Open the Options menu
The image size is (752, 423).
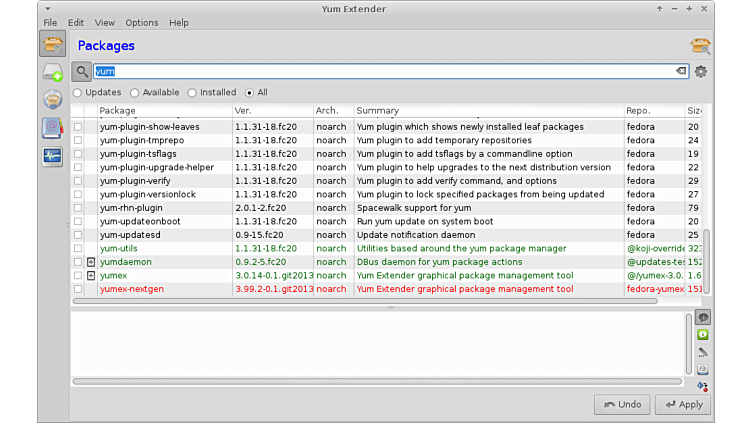tap(141, 23)
